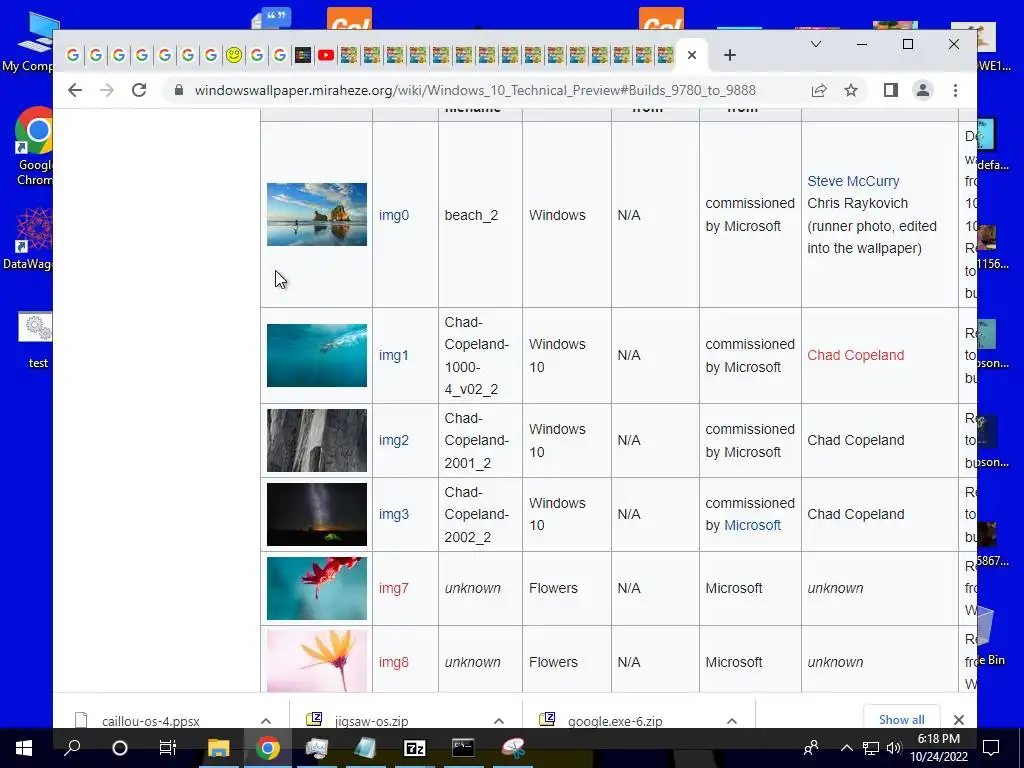Open the grey rock cliff thumbnail
Image resolution: width=1024 pixels, height=768 pixels.
coord(317,440)
